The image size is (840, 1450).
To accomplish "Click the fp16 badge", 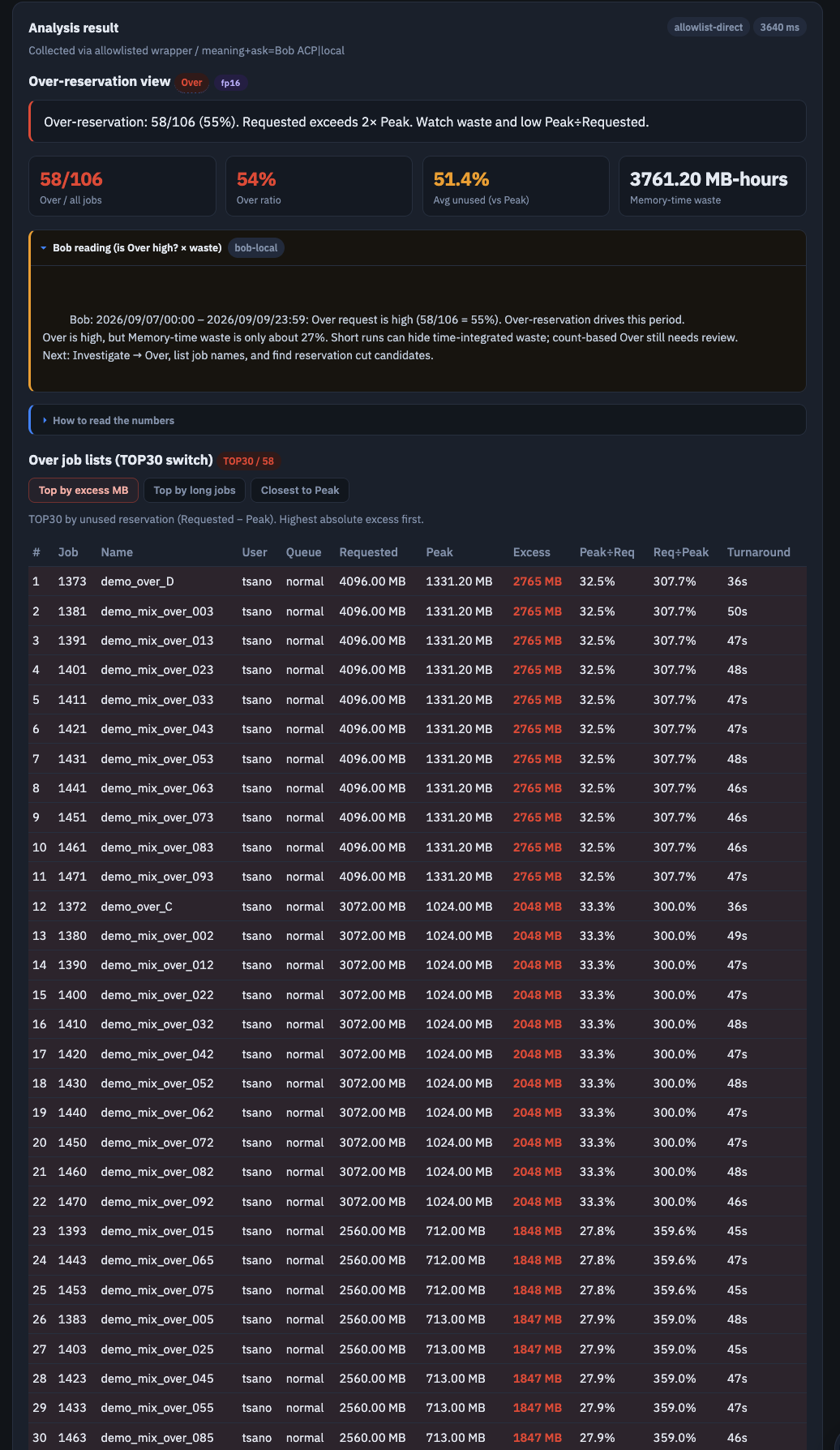I will [231, 83].
